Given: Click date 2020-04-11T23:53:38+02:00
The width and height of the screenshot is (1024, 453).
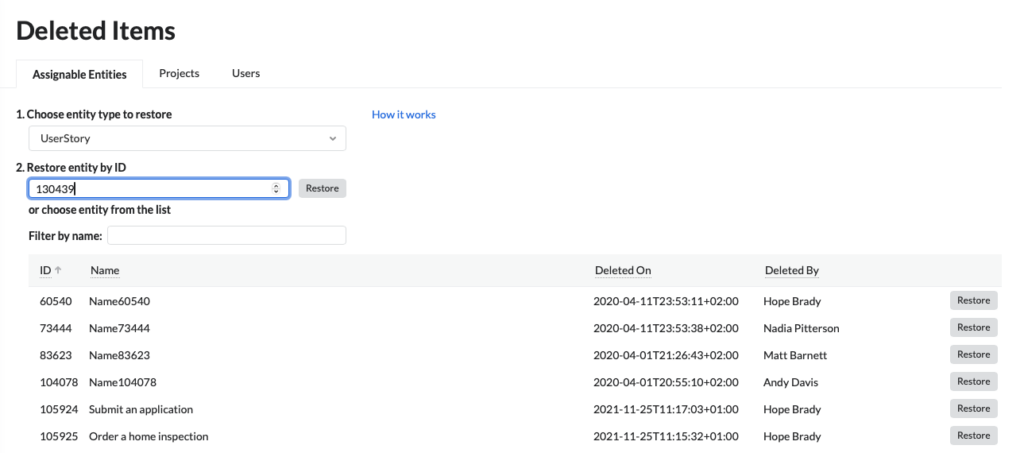Looking at the screenshot, I should tap(665, 328).
